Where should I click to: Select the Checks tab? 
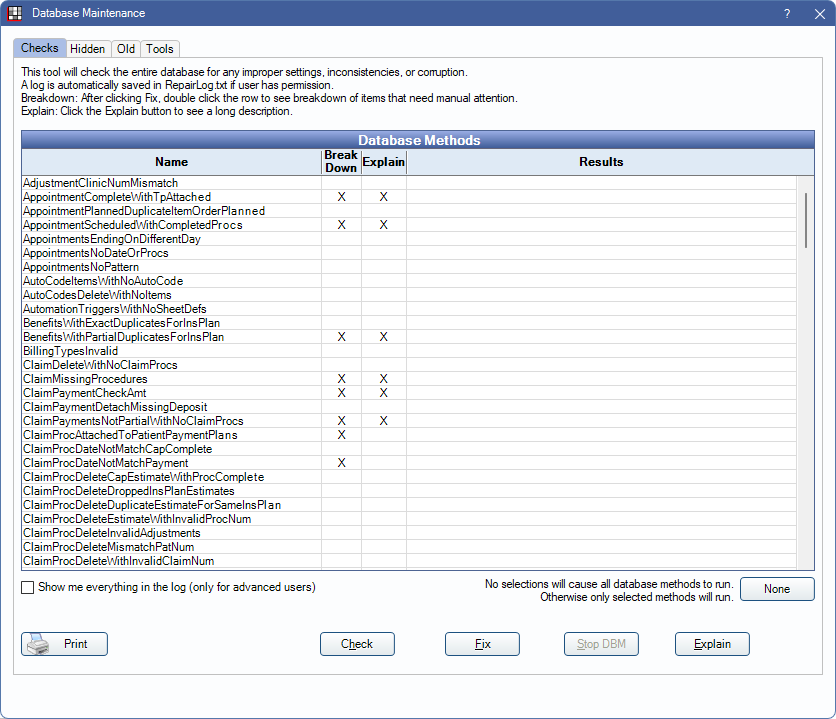pos(40,49)
